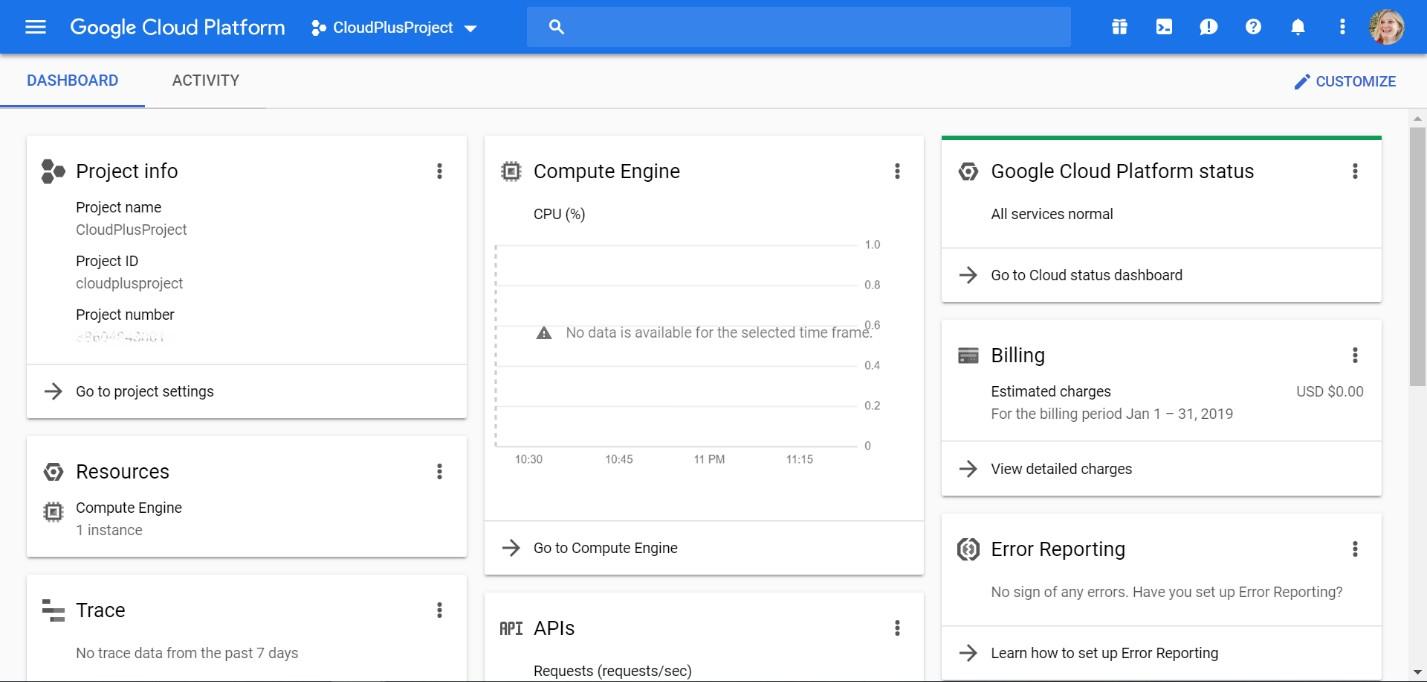This screenshot has height=682, width=1427.
Task: Open the hamburger navigation menu
Action: pyautogui.click(x=35, y=27)
